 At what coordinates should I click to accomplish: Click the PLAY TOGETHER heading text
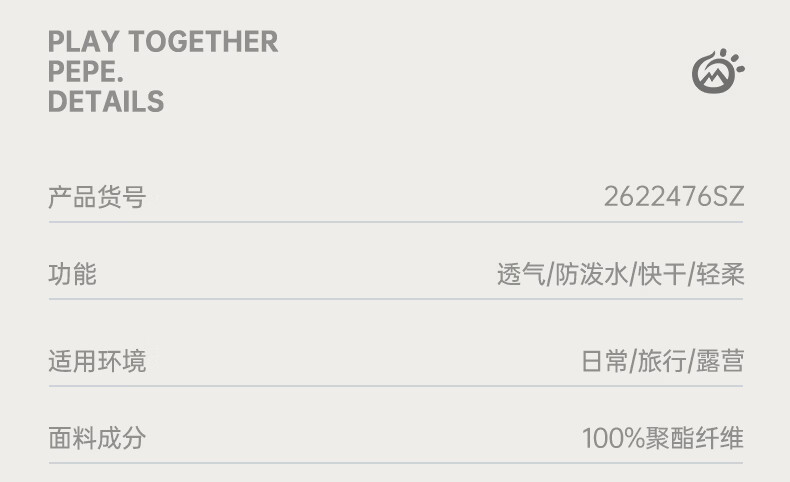(163, 42)
